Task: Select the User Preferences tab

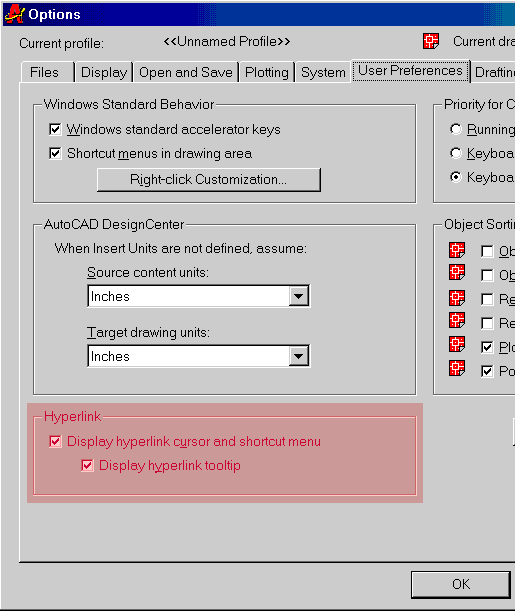Action: (x=410, y=71)
